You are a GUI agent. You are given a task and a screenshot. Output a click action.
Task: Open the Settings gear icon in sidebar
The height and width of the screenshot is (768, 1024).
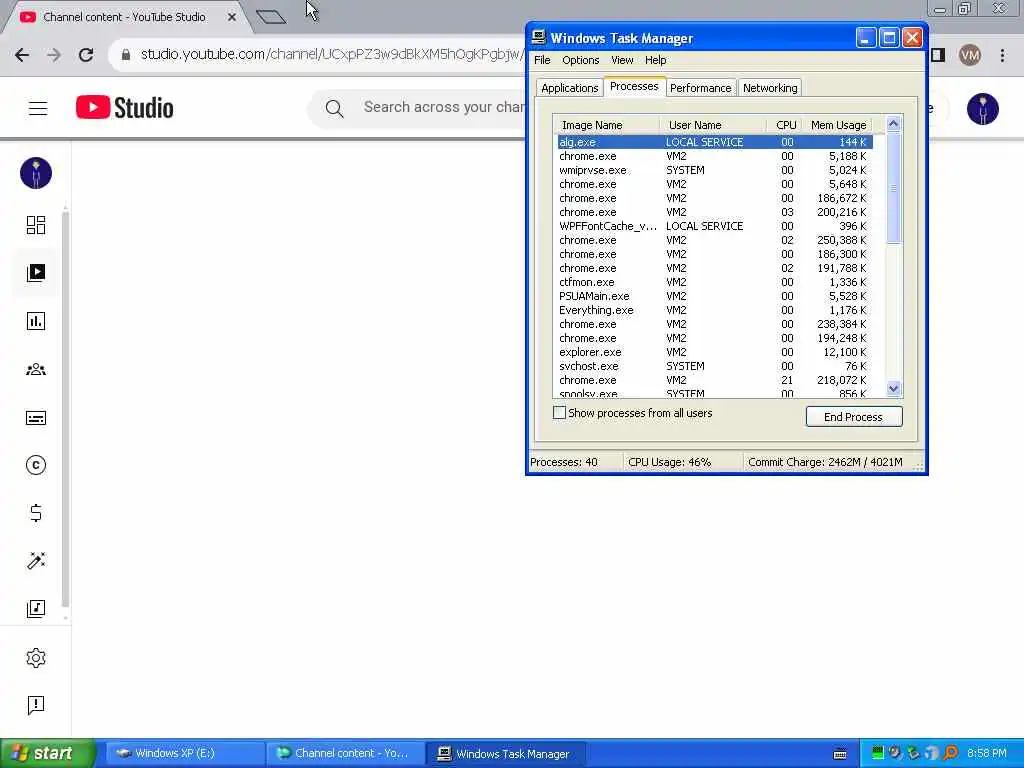tap(36, 658)
